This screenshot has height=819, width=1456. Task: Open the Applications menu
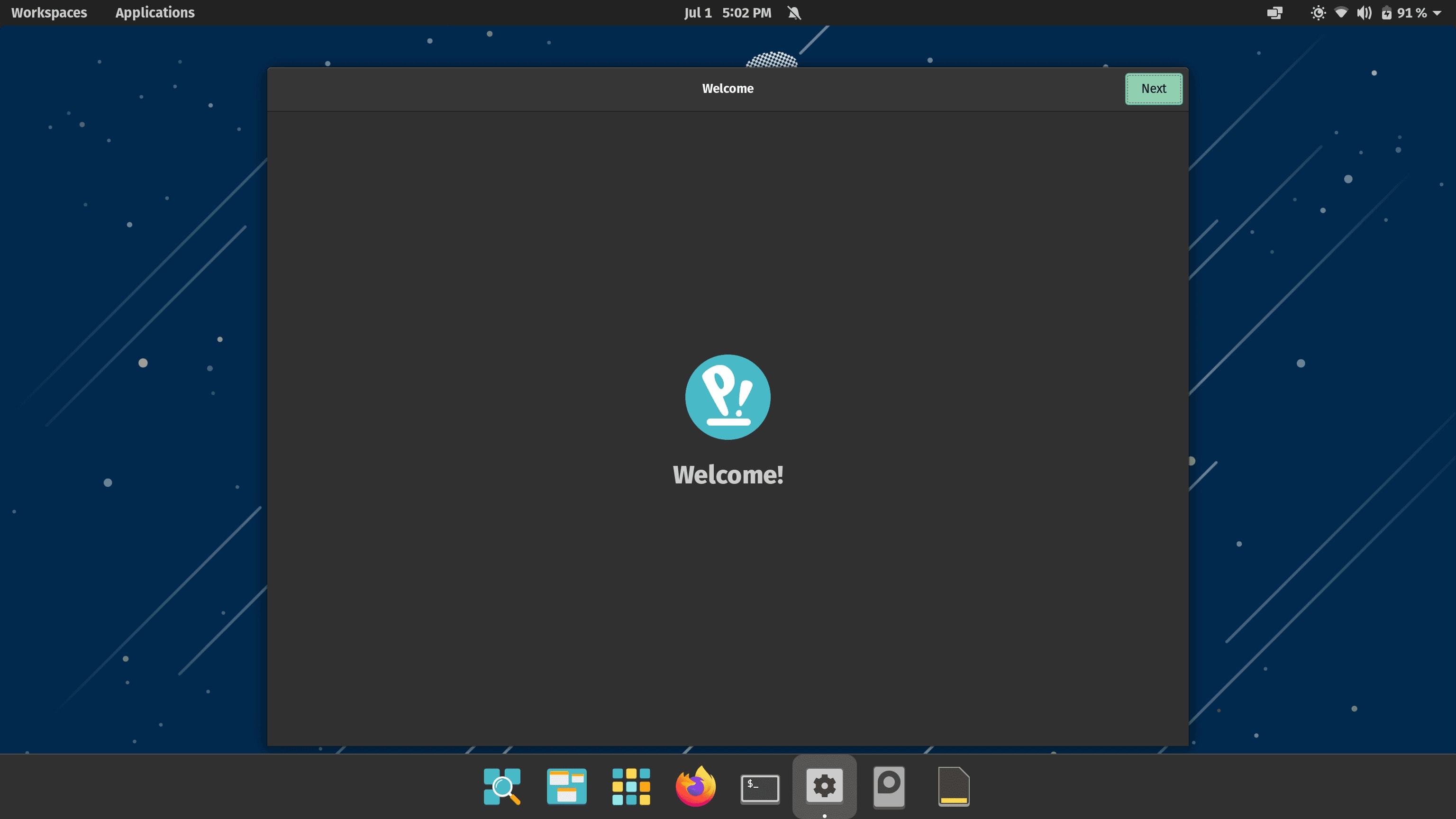[x=155, y=12]
